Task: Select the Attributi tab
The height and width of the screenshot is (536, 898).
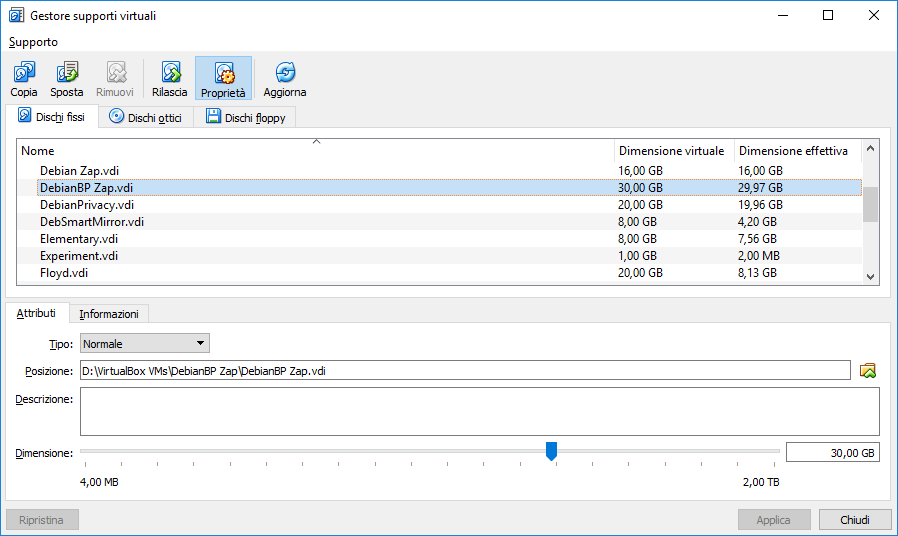Action: pyautogui.click(x=36, y=313)
